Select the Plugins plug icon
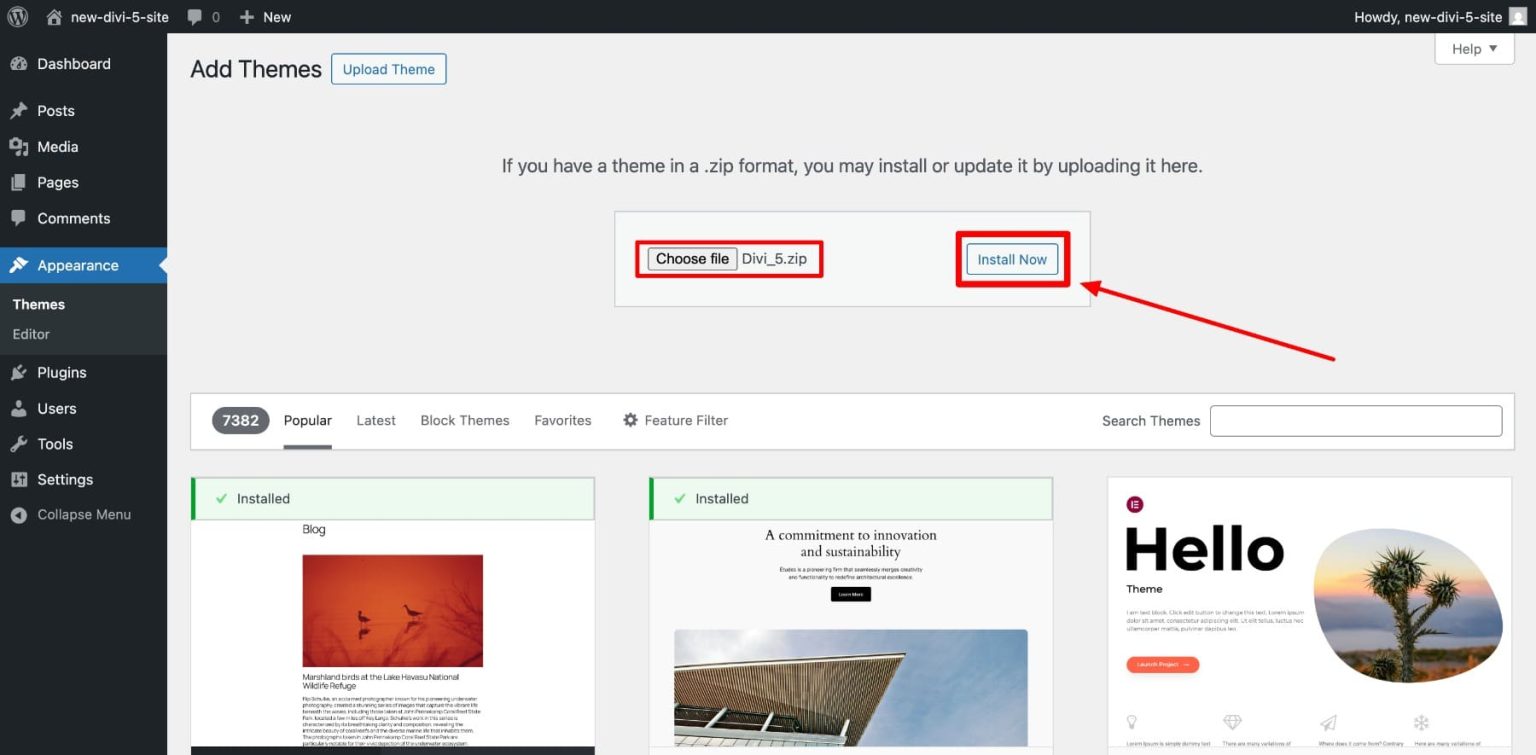The width and height of the screenshot is (1536, 755). pyautogui.click(x=20, y=372)
